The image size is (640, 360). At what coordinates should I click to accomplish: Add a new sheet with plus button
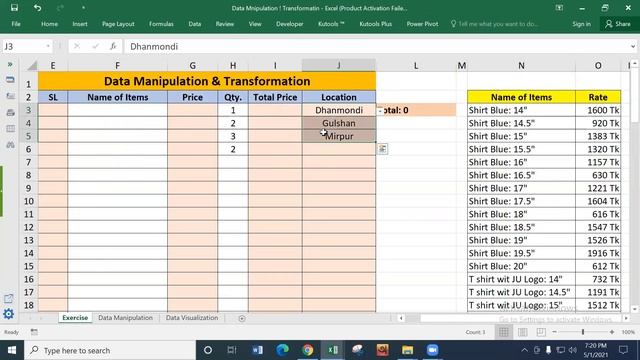pos(242,318)
